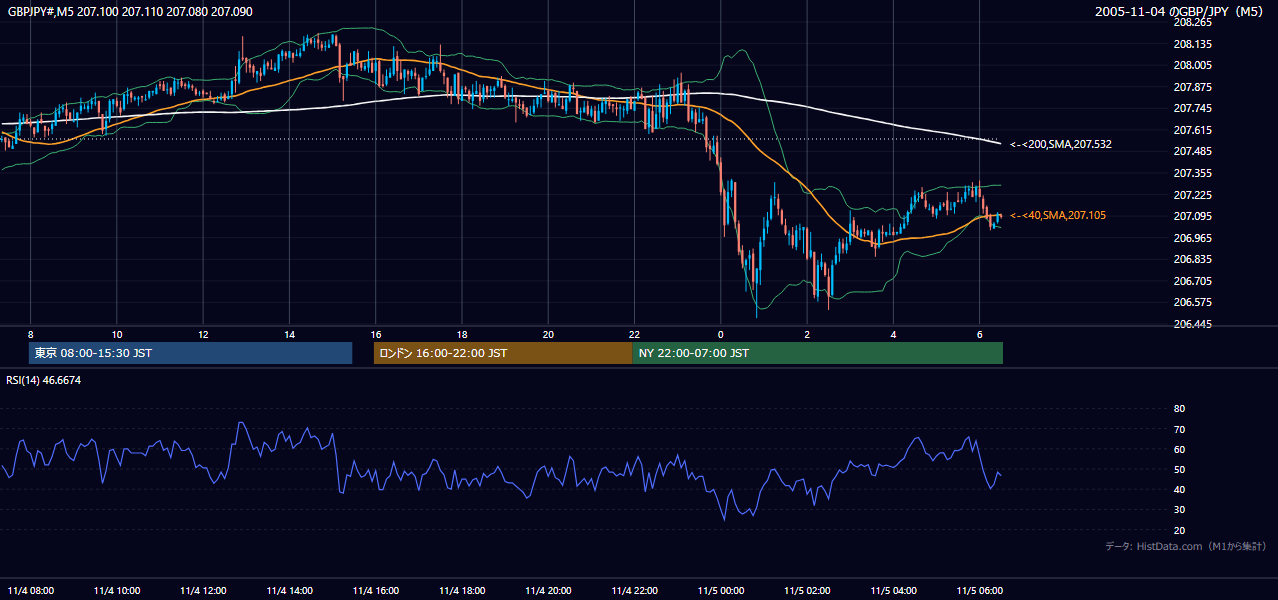1278x600 pixels.
Task: Click price axis value 208.135
Action: (1192, 44)
